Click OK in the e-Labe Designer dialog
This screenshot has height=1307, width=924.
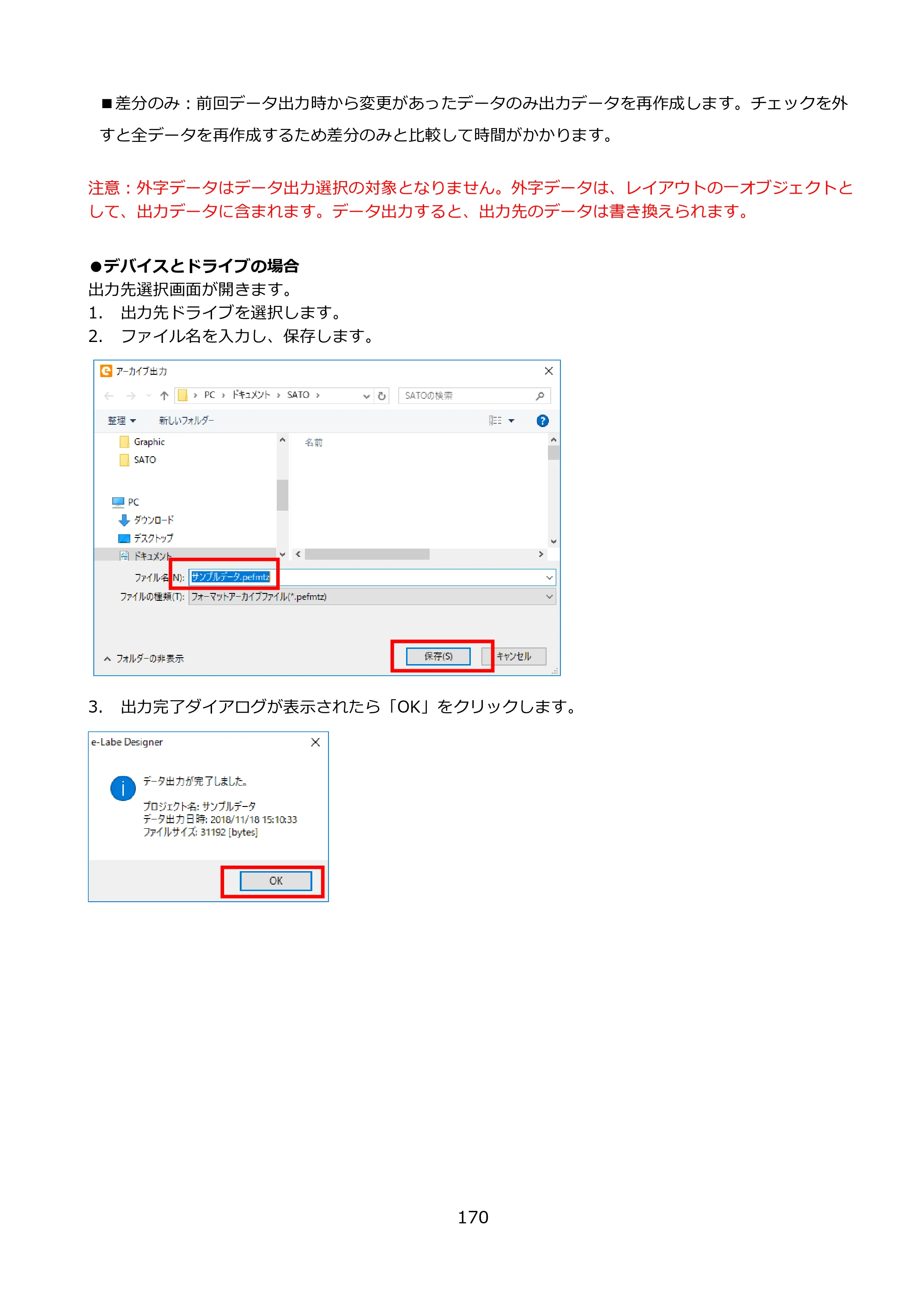click(275, 880)
